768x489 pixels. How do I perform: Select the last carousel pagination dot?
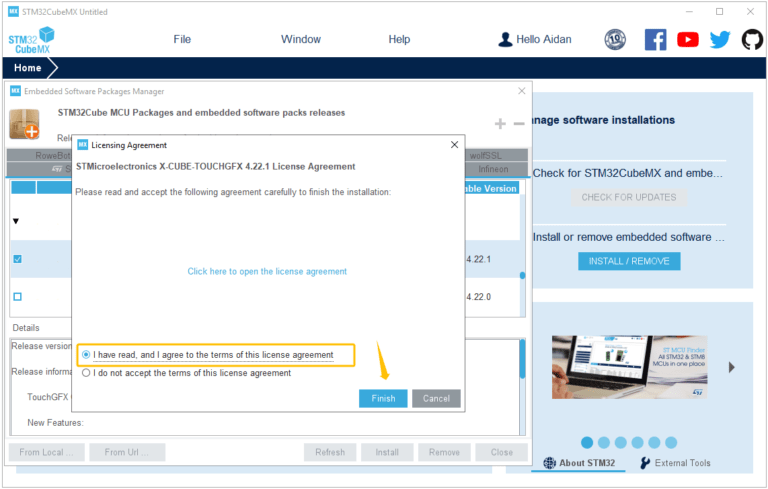click(671, 443)
